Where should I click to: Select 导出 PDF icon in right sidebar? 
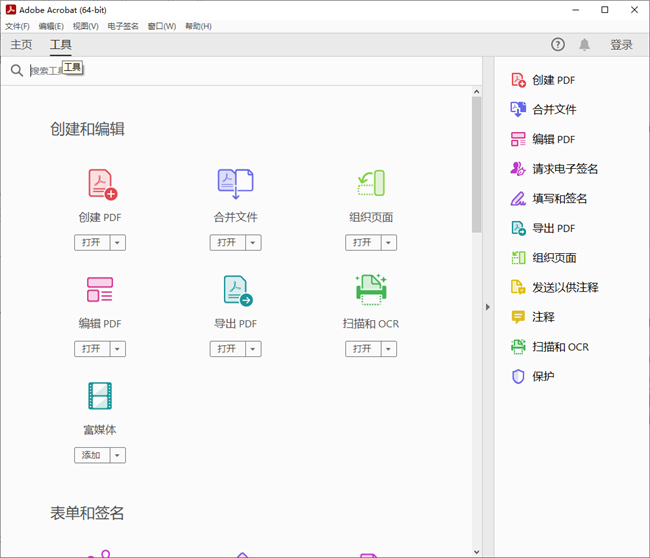pos(518,228)
